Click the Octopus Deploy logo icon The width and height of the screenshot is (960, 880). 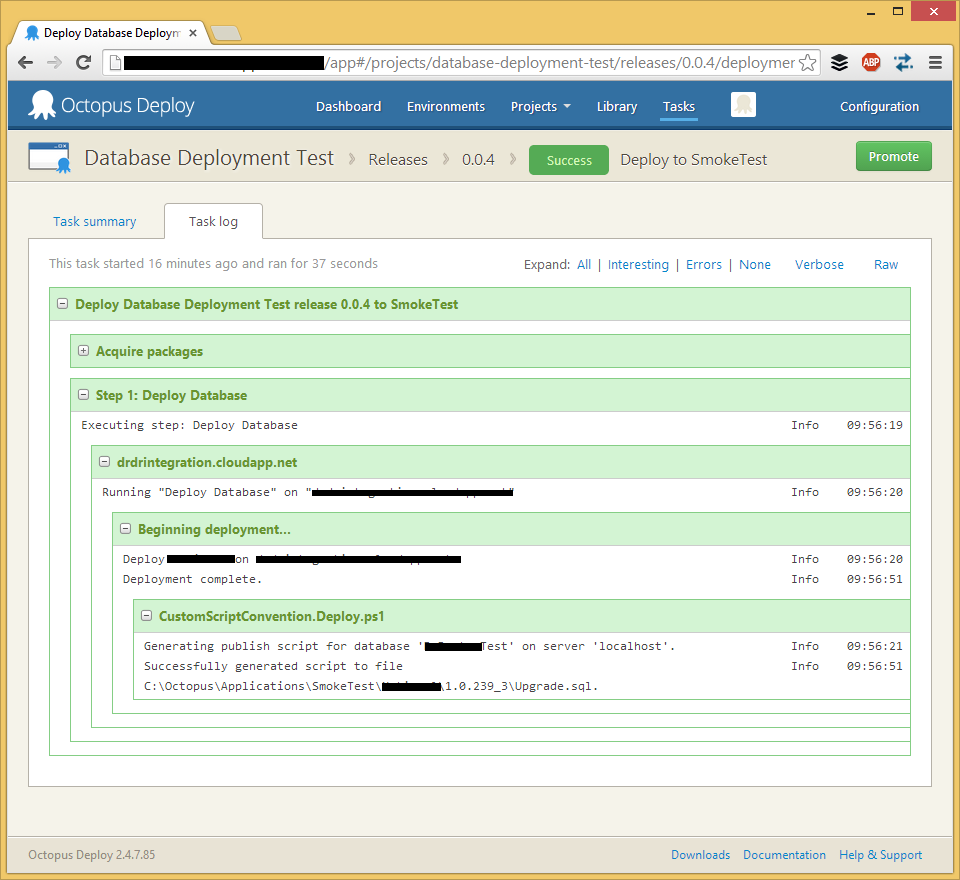coord(42,106)
